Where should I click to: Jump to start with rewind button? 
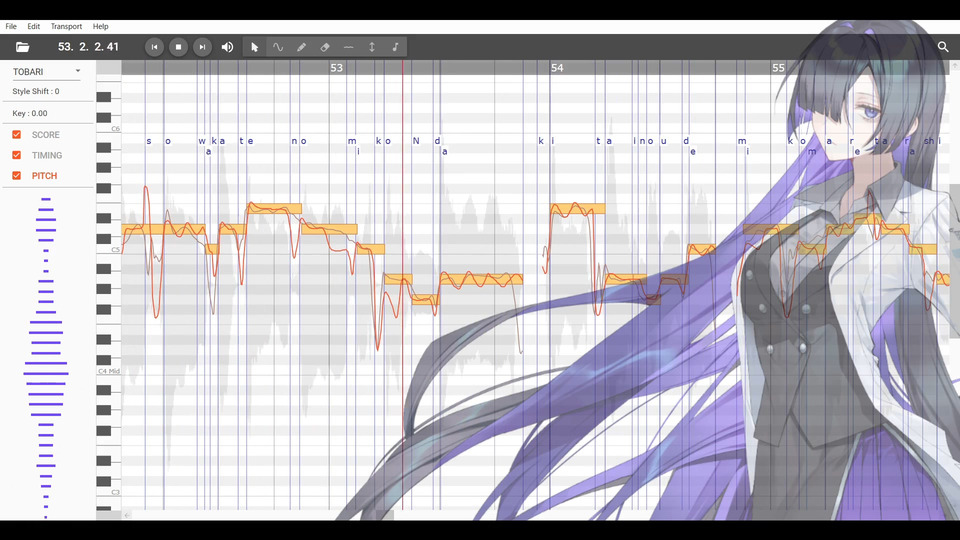coord(154,47)
